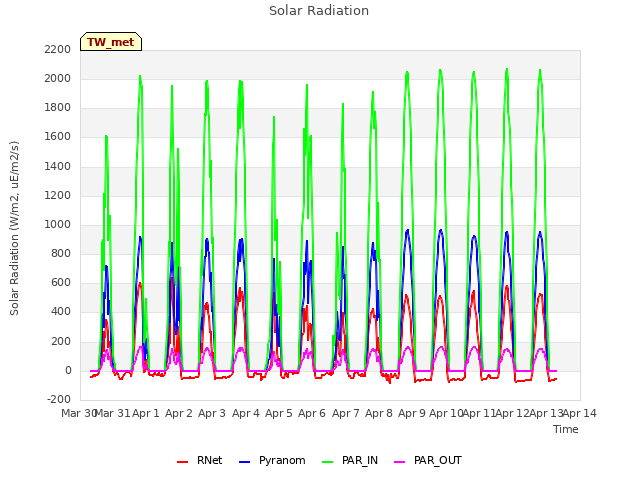Click the 800 y-axis tick label
This screenshot has width=640, height=480.
click(x=61, y=253)
